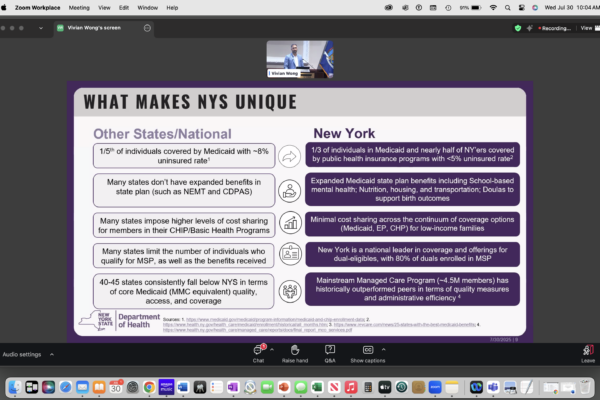This screenshot has width=600, height=400.
Task: Expand the Chat options arrow
Action: (272, 346)
